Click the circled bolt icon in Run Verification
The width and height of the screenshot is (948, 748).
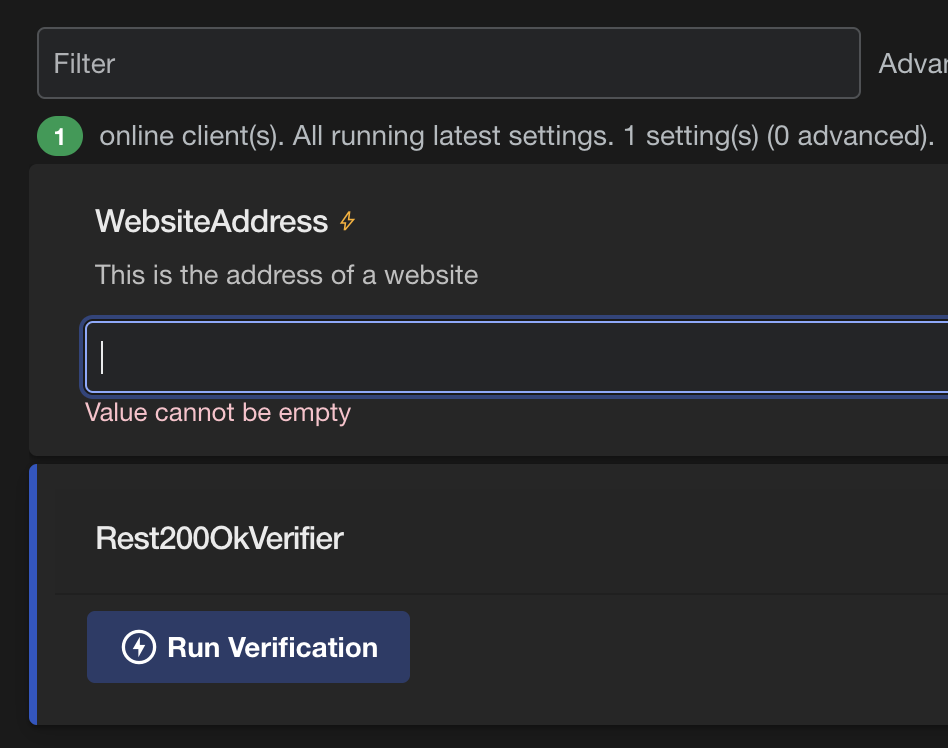(x=139, y=647)
